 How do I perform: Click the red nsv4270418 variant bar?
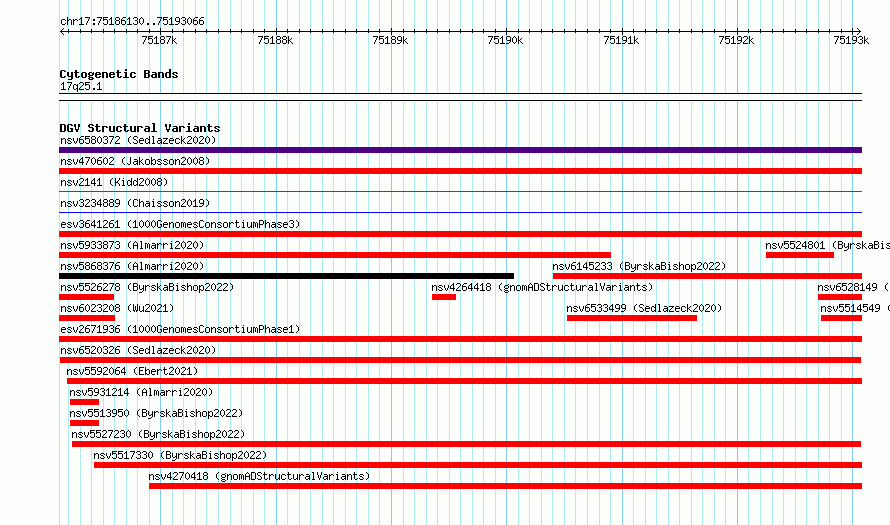coord(505,486)
